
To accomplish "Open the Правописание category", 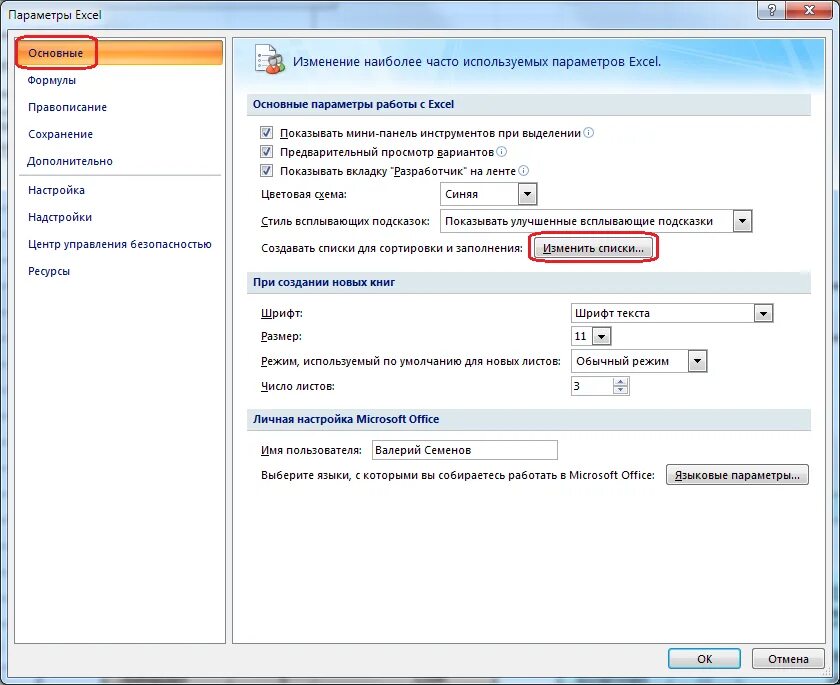I will [x=68, y=107].
